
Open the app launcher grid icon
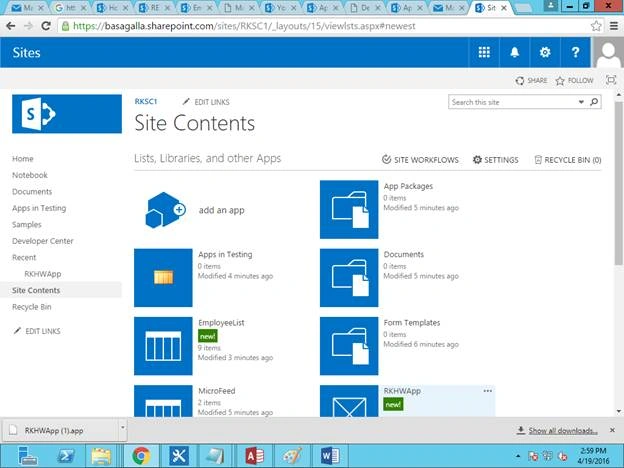[x=484, y=52]
